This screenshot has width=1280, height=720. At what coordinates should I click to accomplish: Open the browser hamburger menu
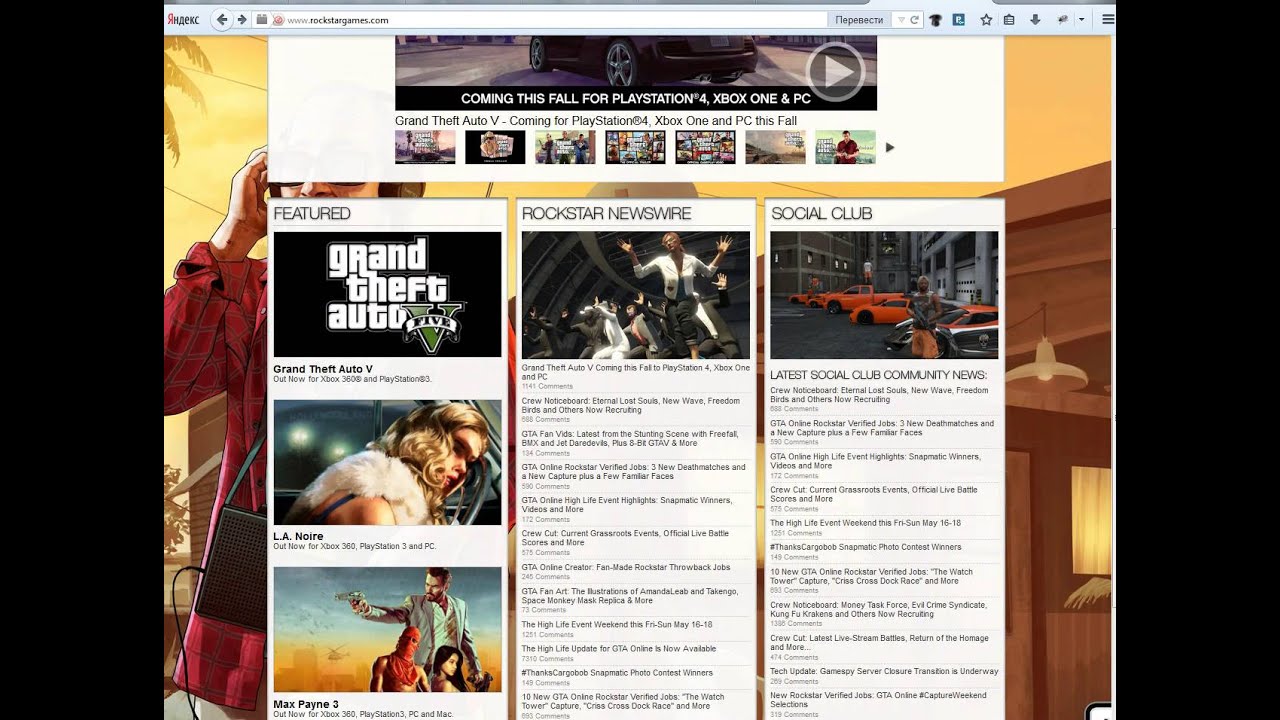[1108, 19]
